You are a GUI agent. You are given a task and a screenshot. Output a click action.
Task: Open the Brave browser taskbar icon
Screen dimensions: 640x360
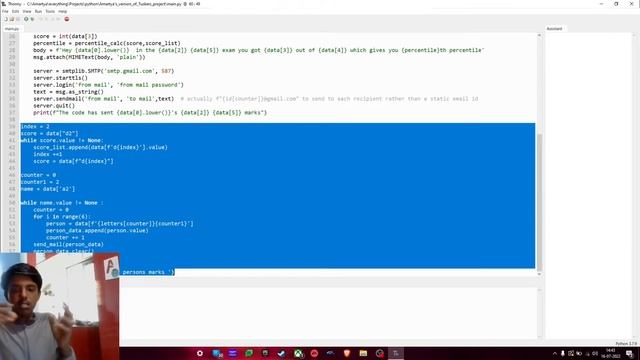click(x=347, y=353)
